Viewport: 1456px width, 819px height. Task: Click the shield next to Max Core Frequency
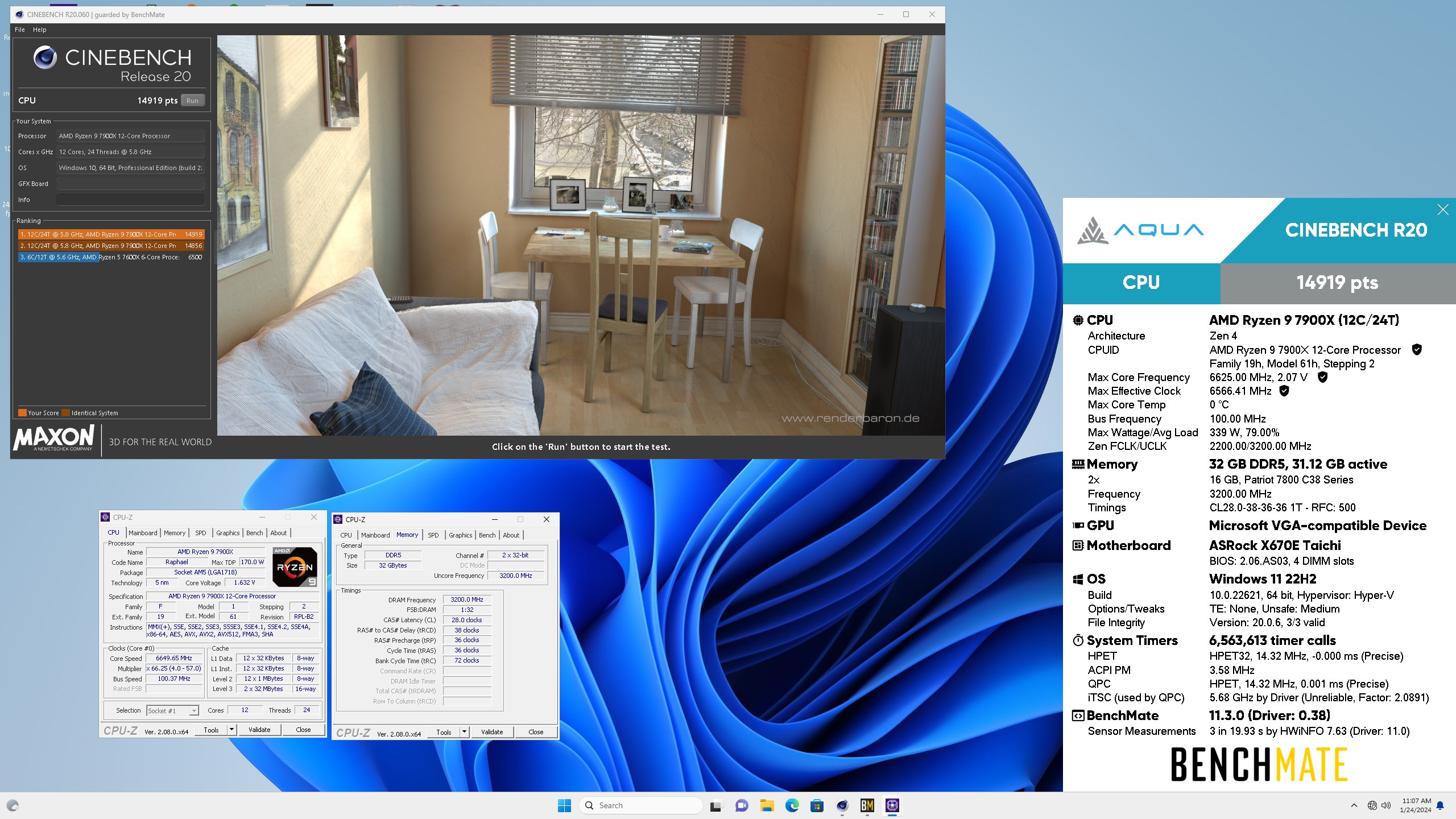[1322, 377]
